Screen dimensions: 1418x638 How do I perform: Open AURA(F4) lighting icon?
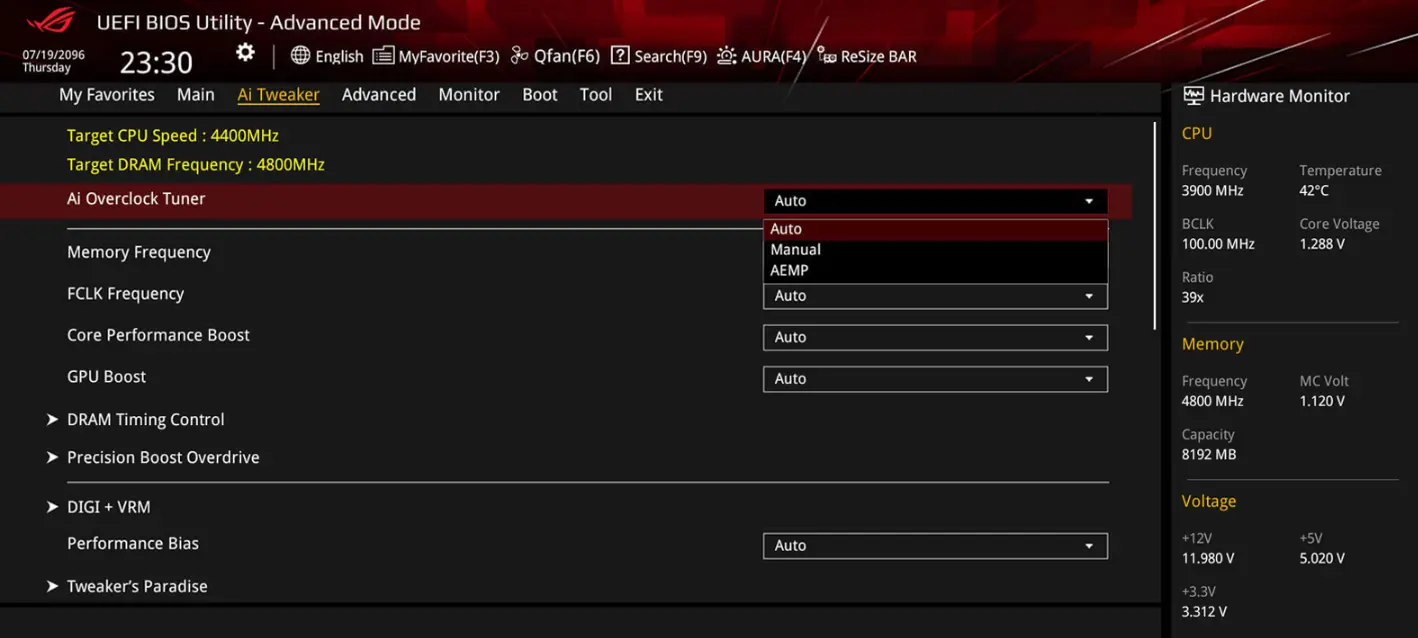point(727,56)
